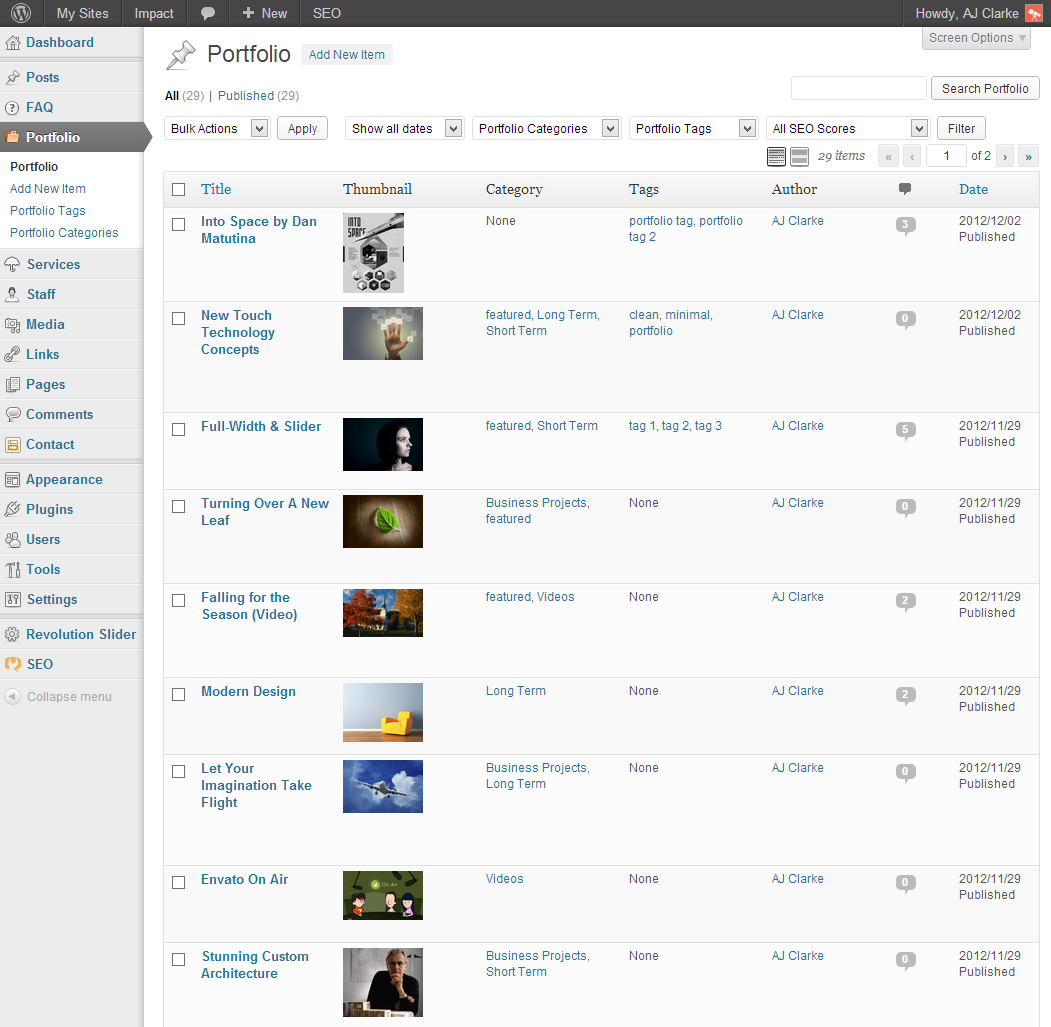Switch to list view icon
1051x1027 pixels.
776,156
